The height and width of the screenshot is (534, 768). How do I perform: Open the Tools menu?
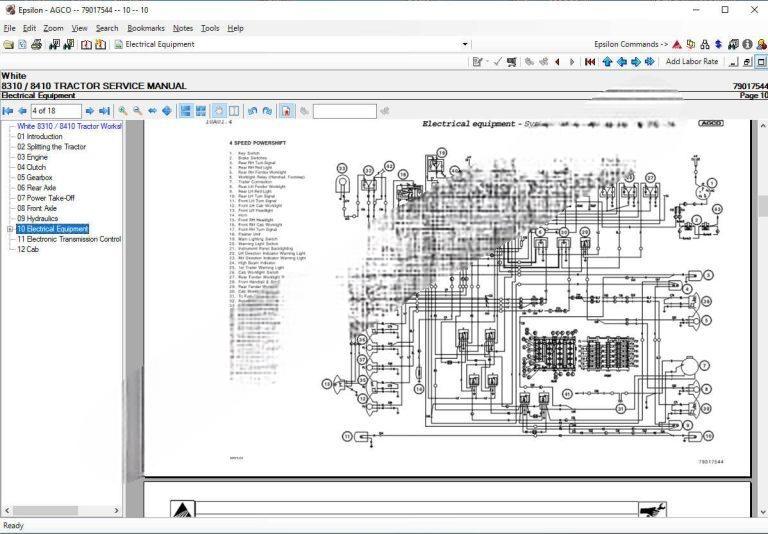click(x=210, y=28)
